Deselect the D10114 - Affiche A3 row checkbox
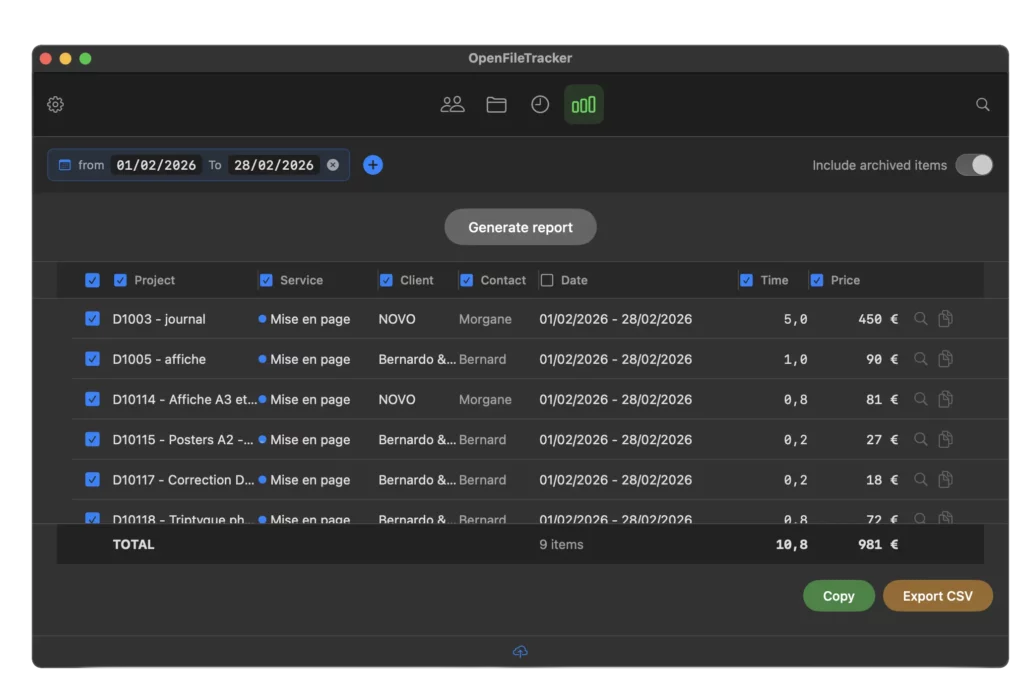The width and height of the screenshot is (1024, 691). [93, 399]
